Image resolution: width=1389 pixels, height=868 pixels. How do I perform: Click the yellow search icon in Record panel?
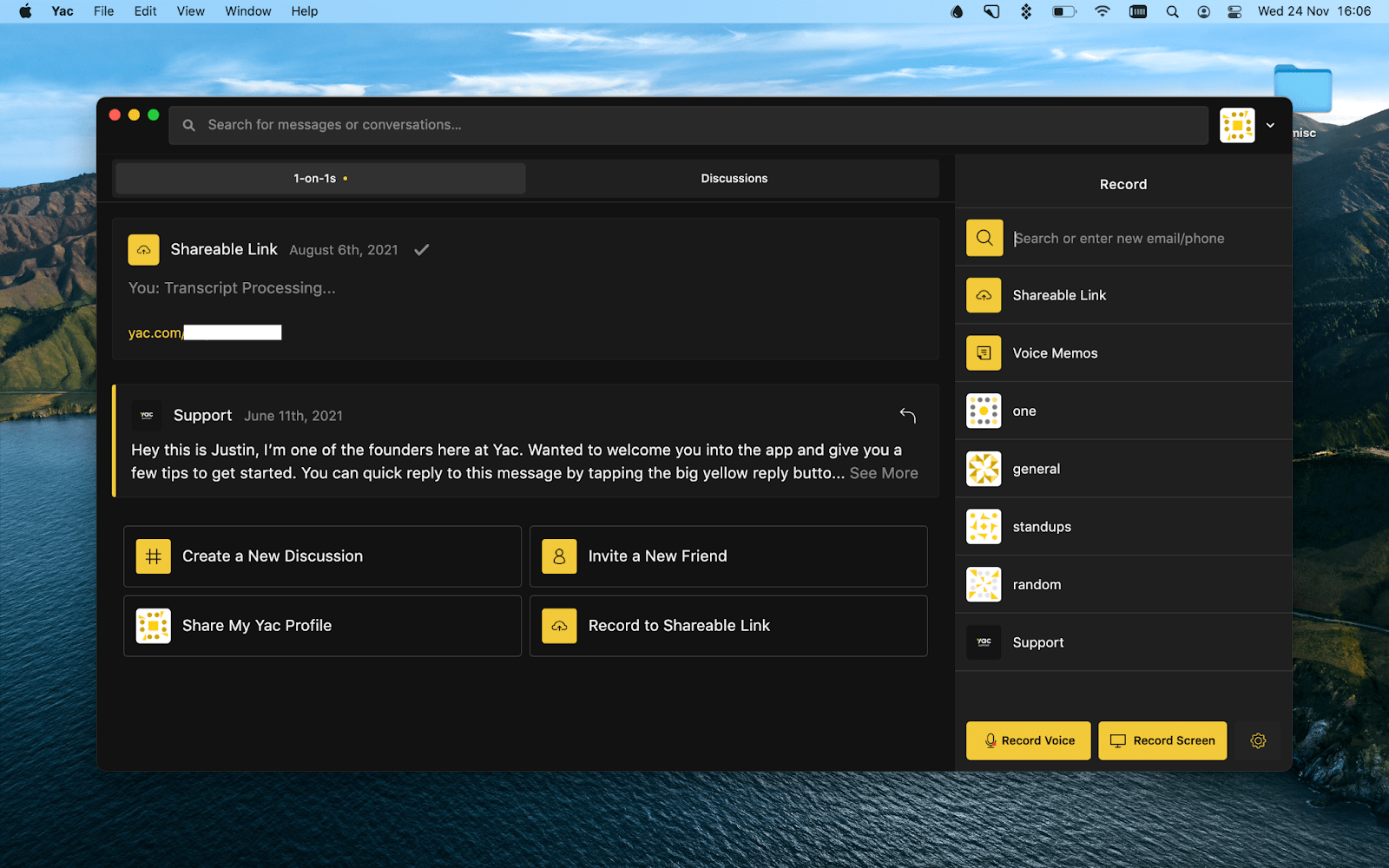(x=984, y=238)
